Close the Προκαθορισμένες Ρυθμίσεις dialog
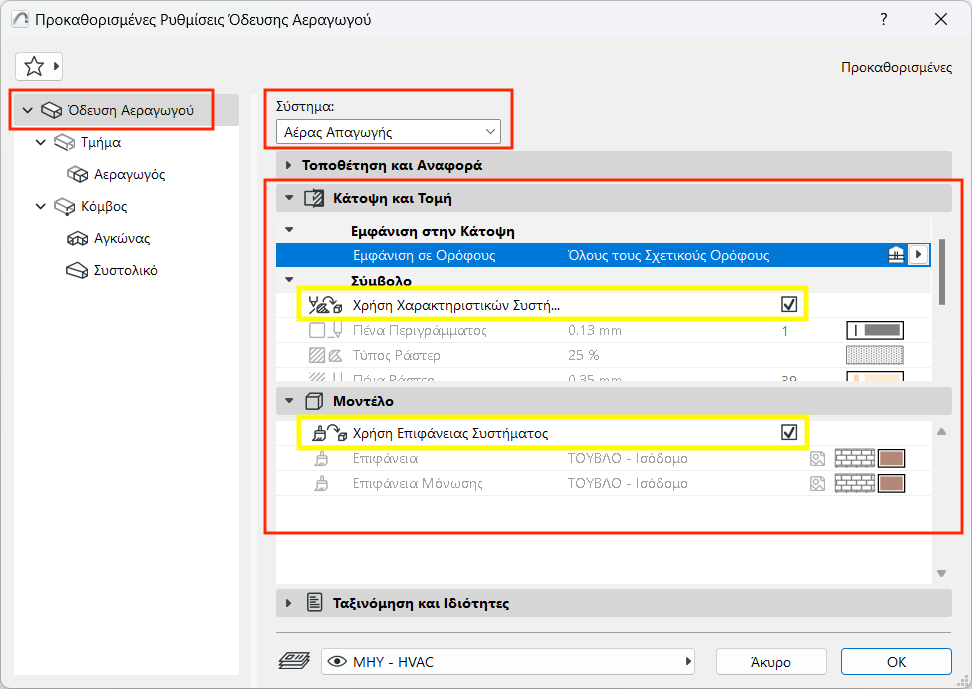 (940, 19)
